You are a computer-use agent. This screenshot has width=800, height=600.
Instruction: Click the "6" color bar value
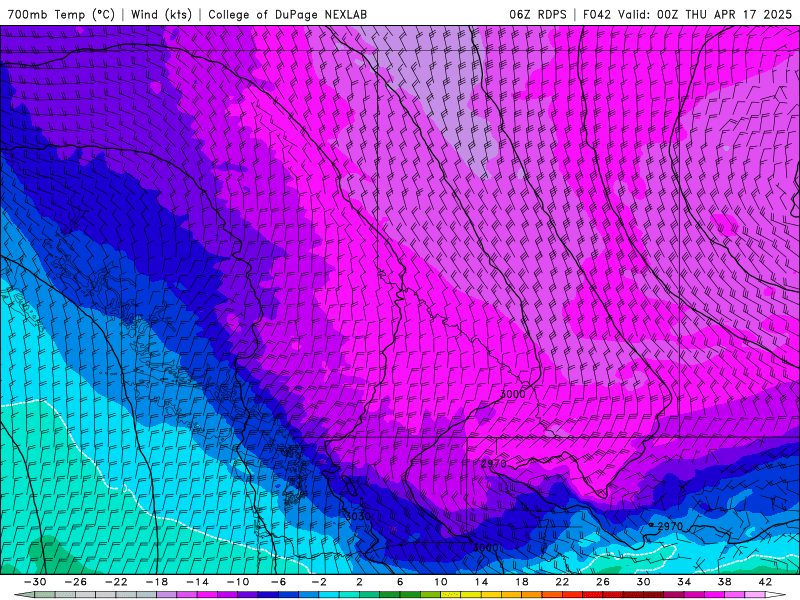point(400,582)
